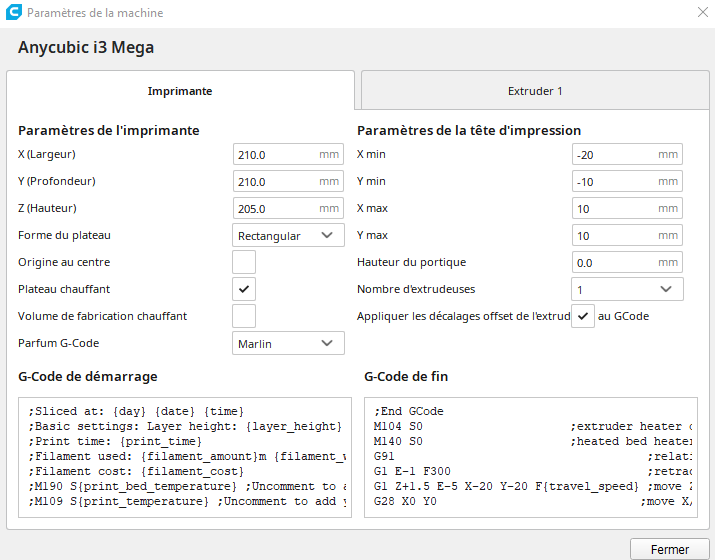The image size is (715, 560).
Task: Expand the Parfum G-Code dropdown
Action: (x=288, y=343)
